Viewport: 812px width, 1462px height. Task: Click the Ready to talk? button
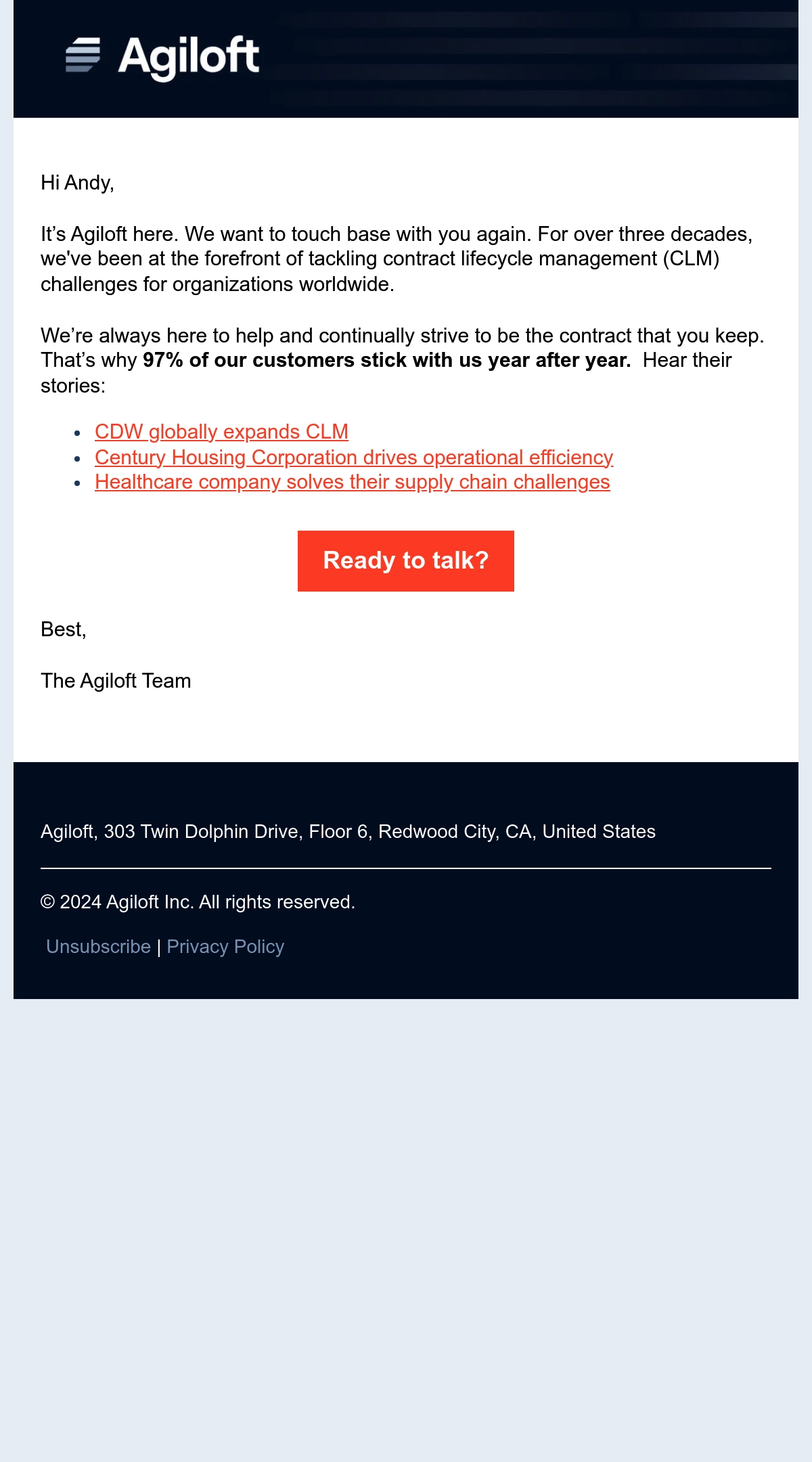pyautogui.click(x=406, y=561)
